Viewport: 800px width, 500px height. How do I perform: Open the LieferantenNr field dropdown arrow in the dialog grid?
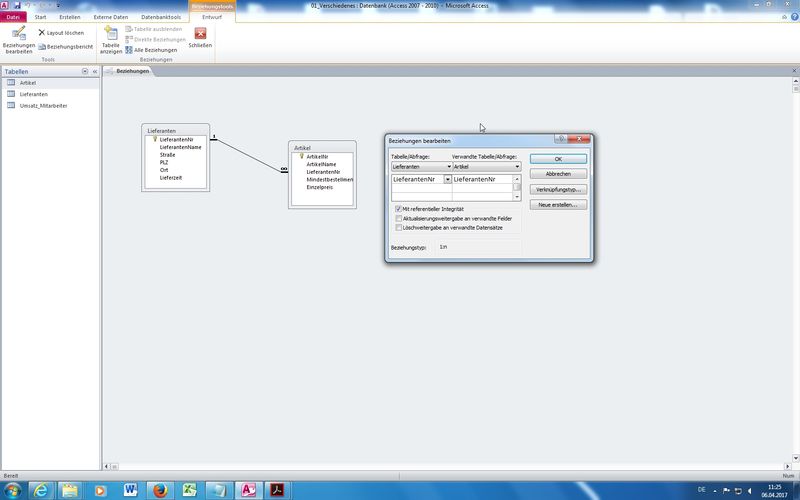point(447,180)
